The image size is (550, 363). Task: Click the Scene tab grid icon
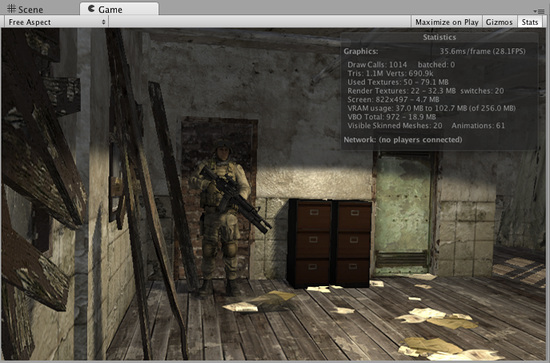[12, 9]
